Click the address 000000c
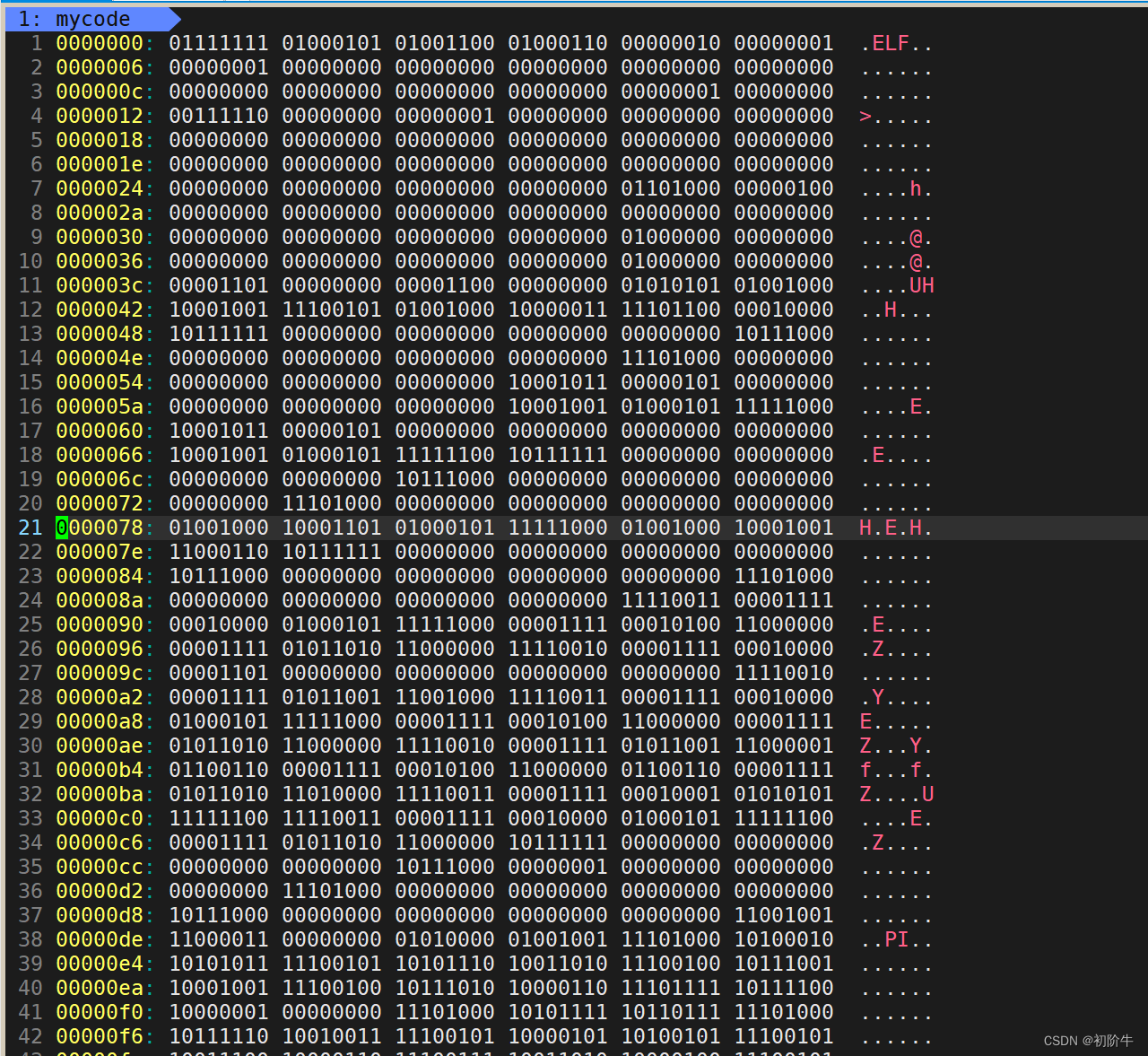 [x=100, y=92]
